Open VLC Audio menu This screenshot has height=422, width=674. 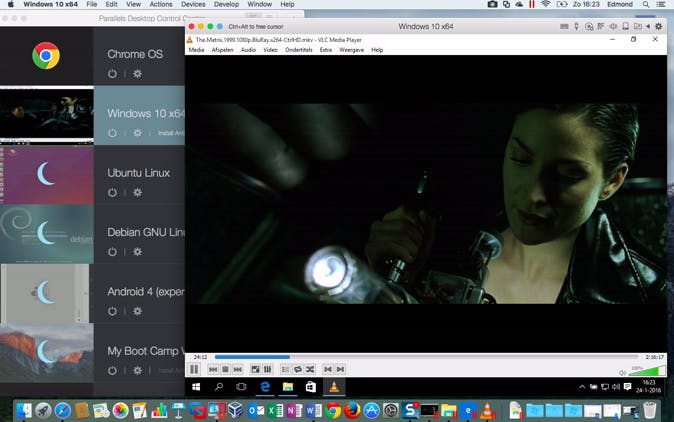(x=248, y=50)
